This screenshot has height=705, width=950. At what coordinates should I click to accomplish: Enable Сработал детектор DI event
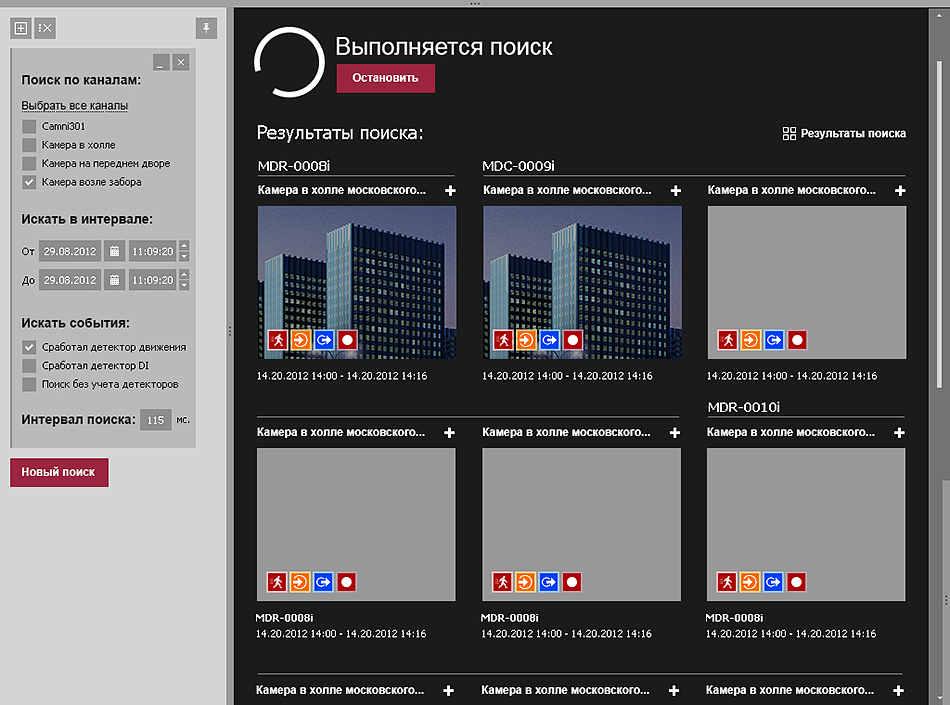click(x=29, y=366)
